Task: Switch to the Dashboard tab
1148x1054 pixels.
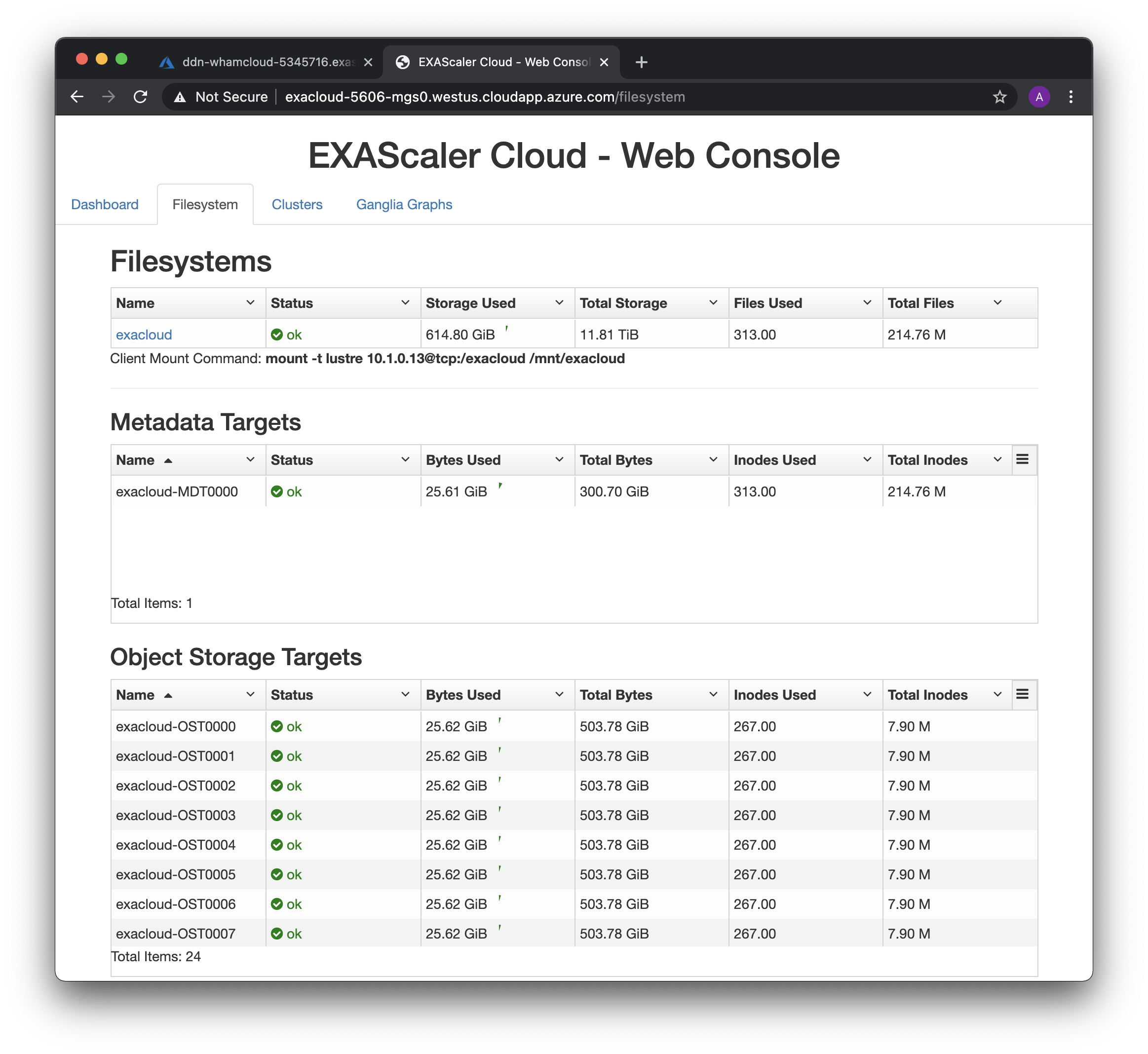Action: (x=105, y=204)
